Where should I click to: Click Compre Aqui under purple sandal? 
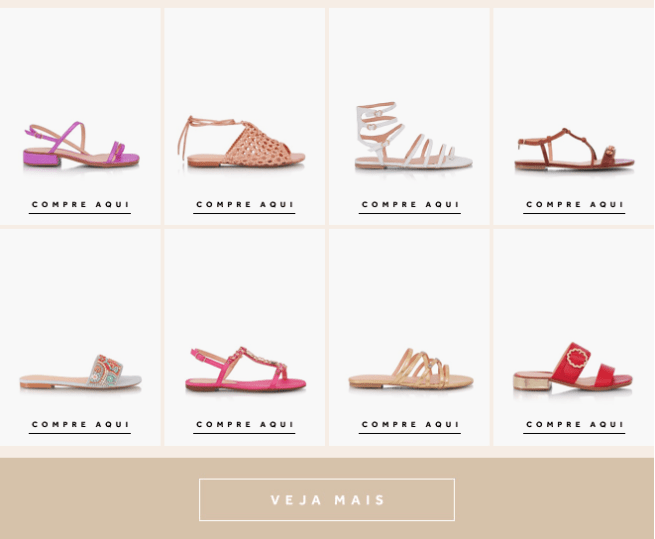coord(80,205)
